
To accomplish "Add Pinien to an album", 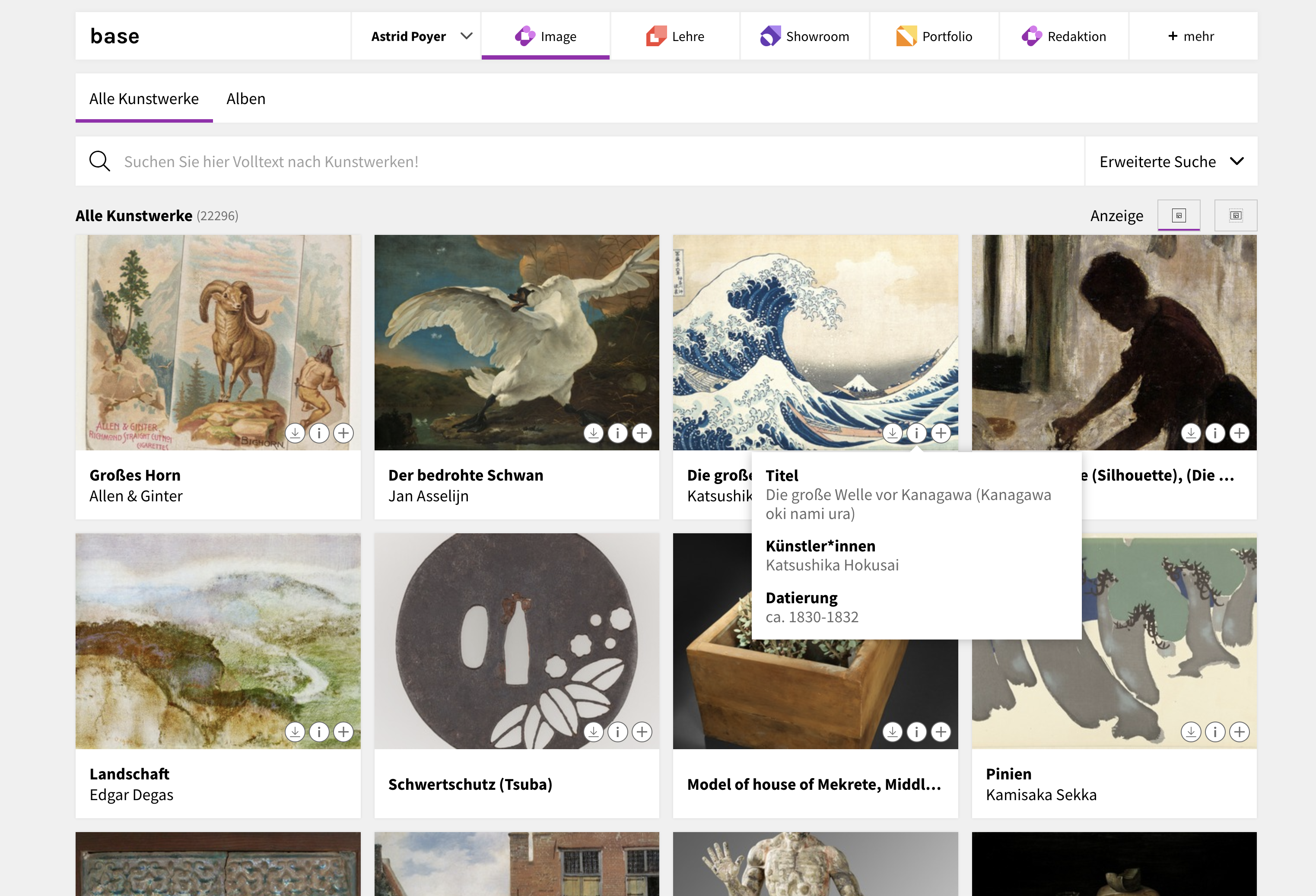I will 1240,732.
